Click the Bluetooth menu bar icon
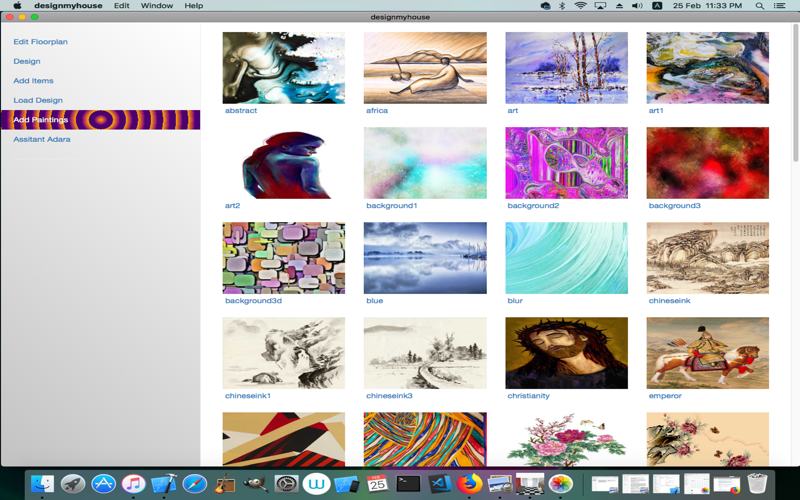 (562, 6)
